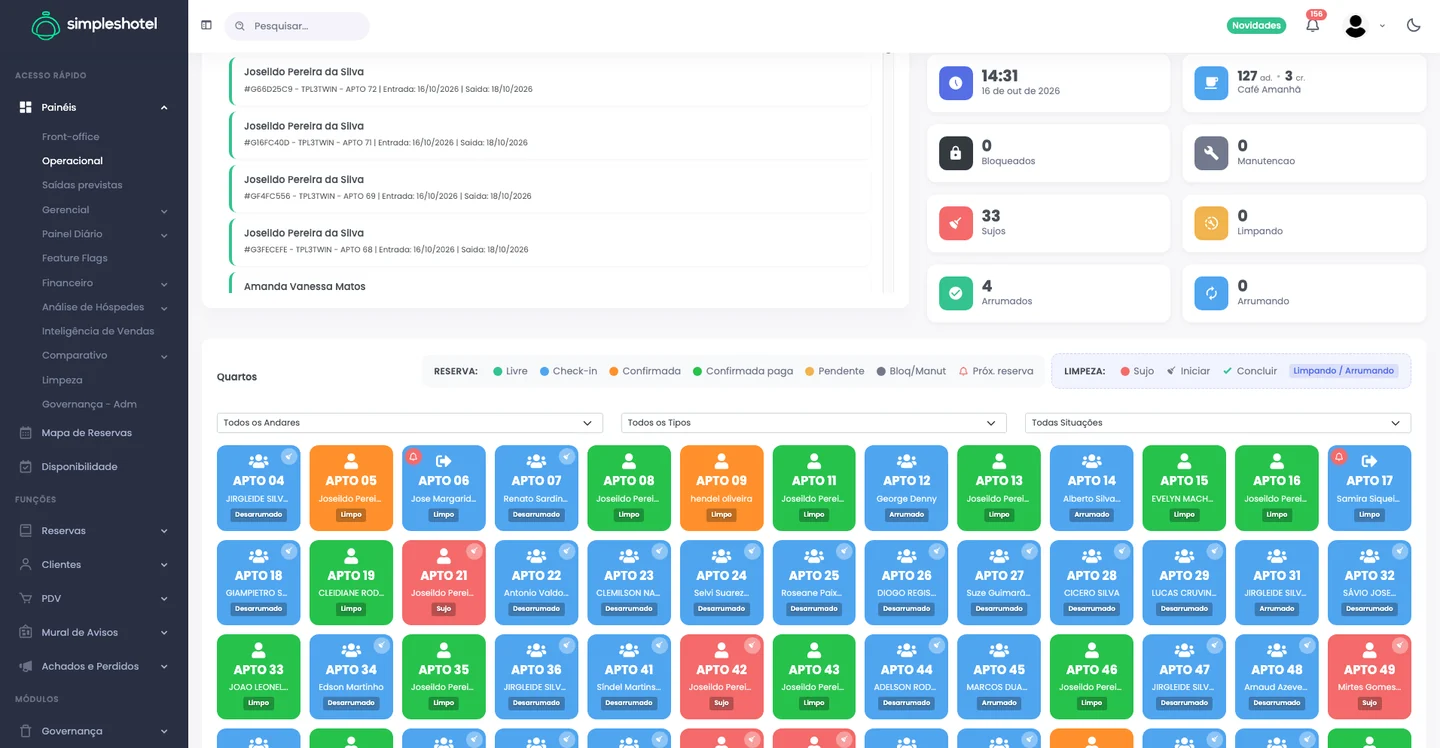Click the Novidades button

point(1256,26)
